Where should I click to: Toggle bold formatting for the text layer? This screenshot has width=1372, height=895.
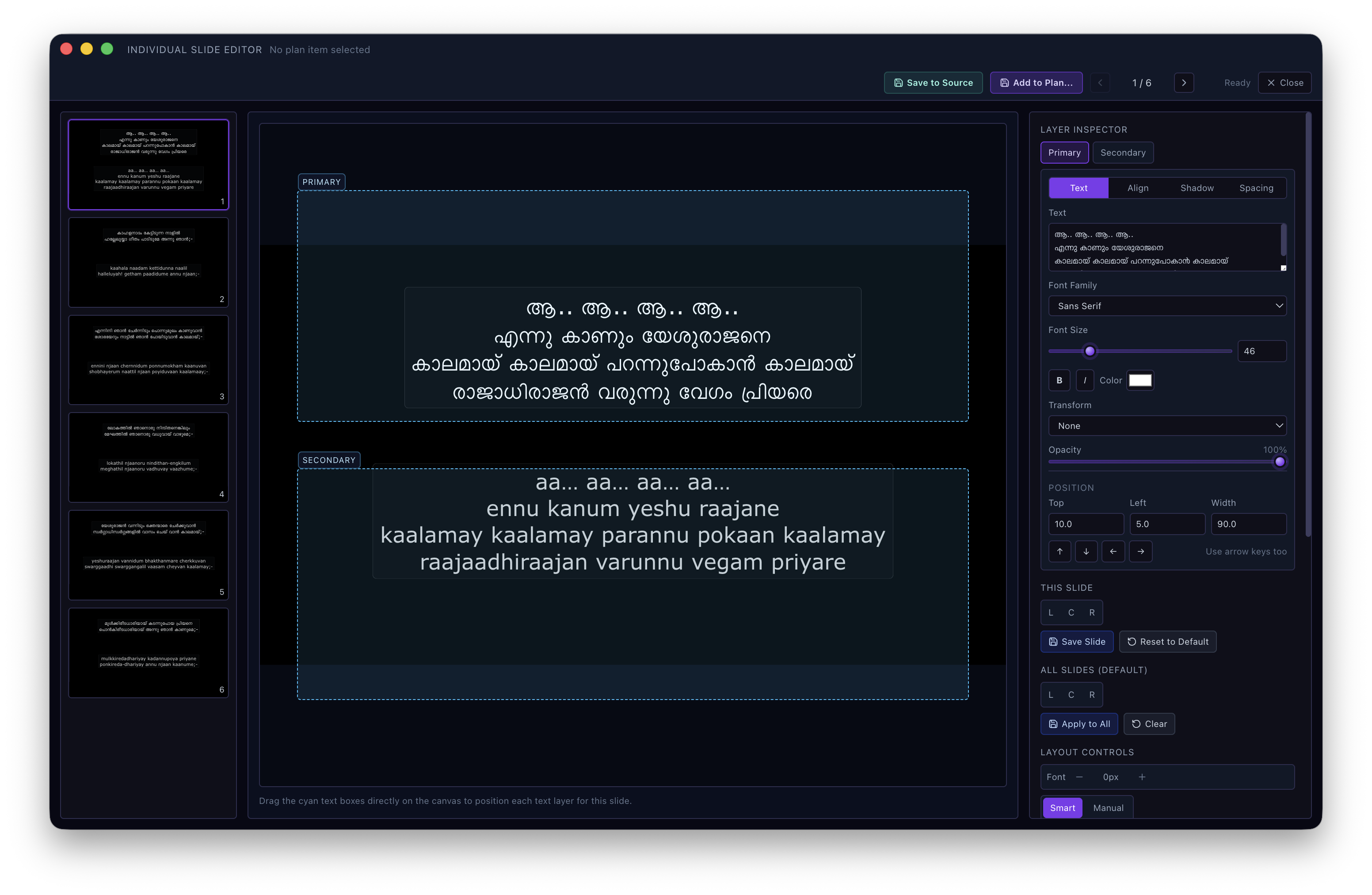pyautogui.click(x=1059, y=380)
